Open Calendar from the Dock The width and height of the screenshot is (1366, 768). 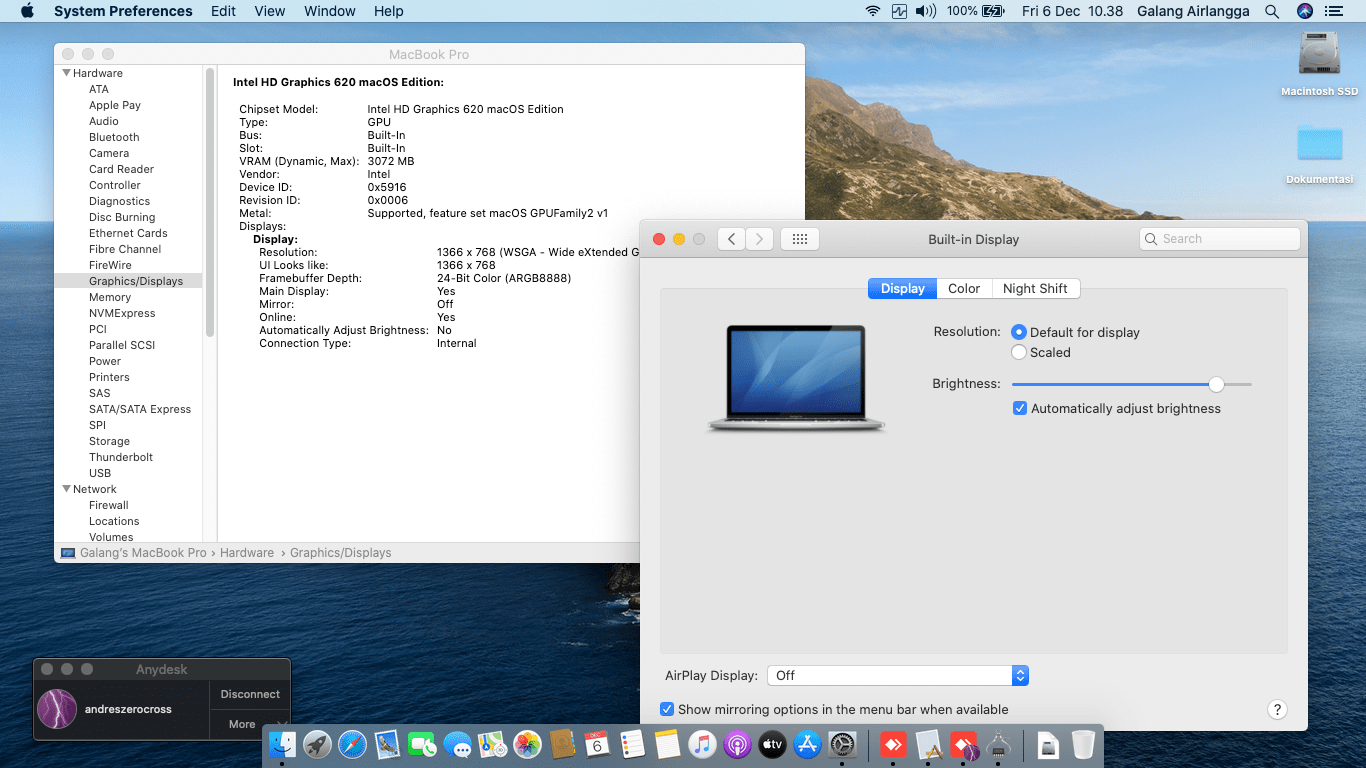[x=597, y=744]
